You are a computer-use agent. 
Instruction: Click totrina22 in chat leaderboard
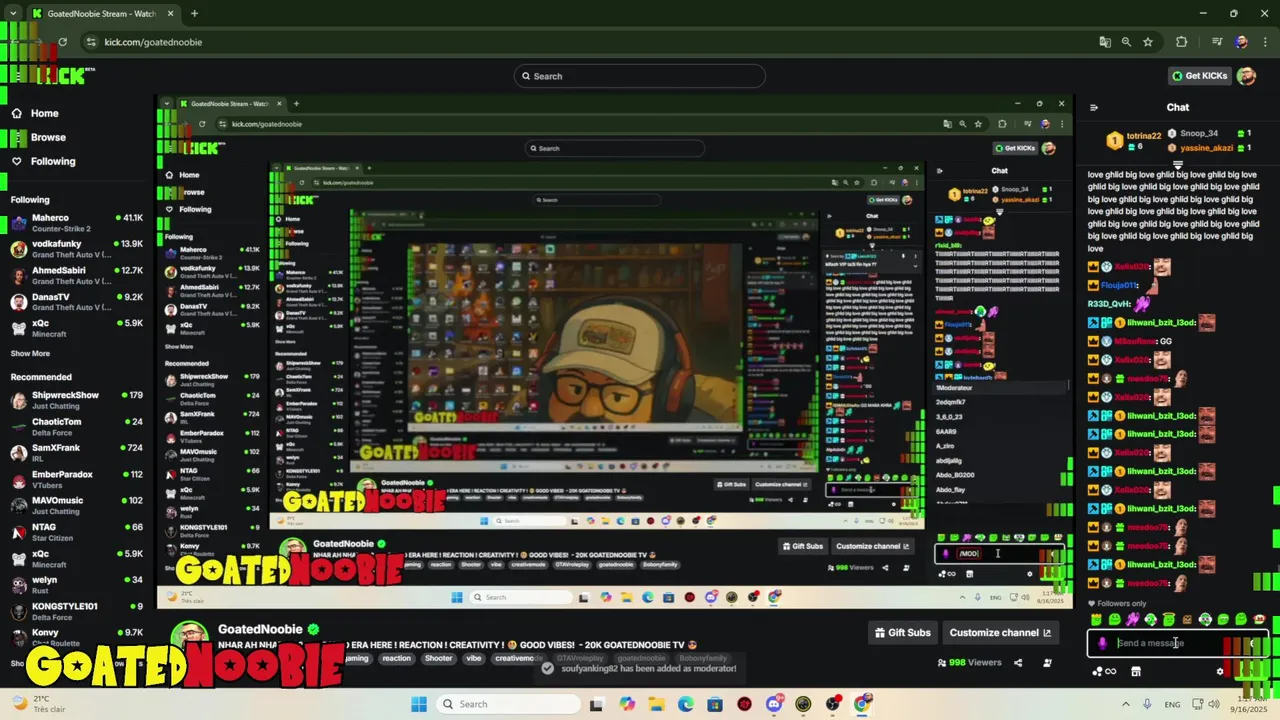point(1144,136)
